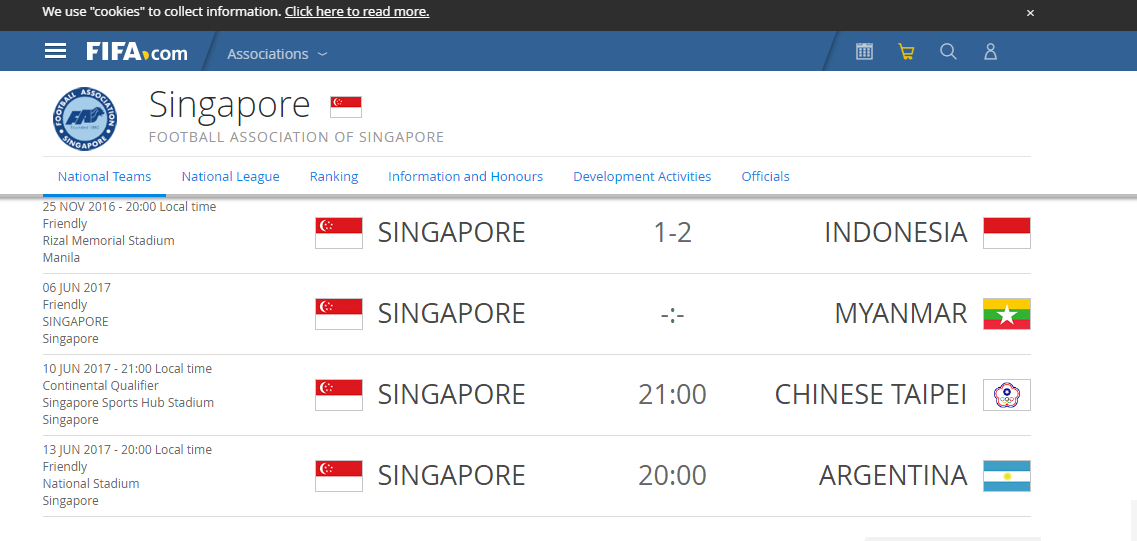Click '10 JUN 2017 - 21:00 Local time' text
The image size is (1137, 541).
pyautogui.click(x=127, y=368)
